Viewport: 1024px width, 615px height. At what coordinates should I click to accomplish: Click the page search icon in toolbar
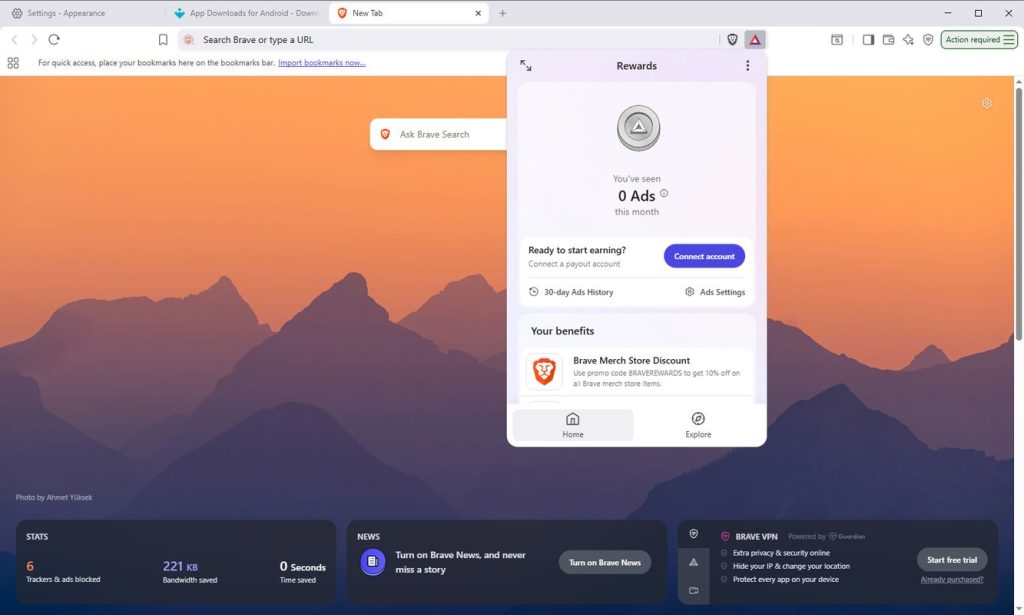click(837, 40)
